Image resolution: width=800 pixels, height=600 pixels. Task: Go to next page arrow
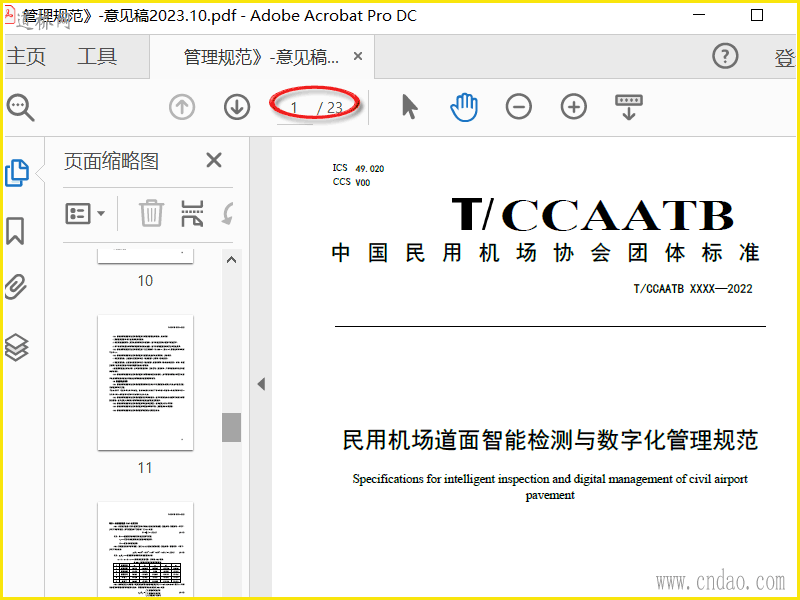(x=237, y=107)
